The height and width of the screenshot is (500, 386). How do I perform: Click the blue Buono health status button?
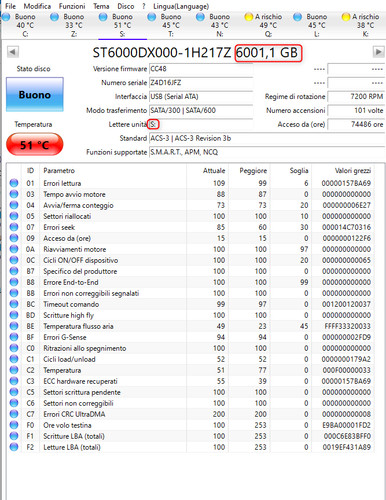pyautogui.click(x=35, y=94)
